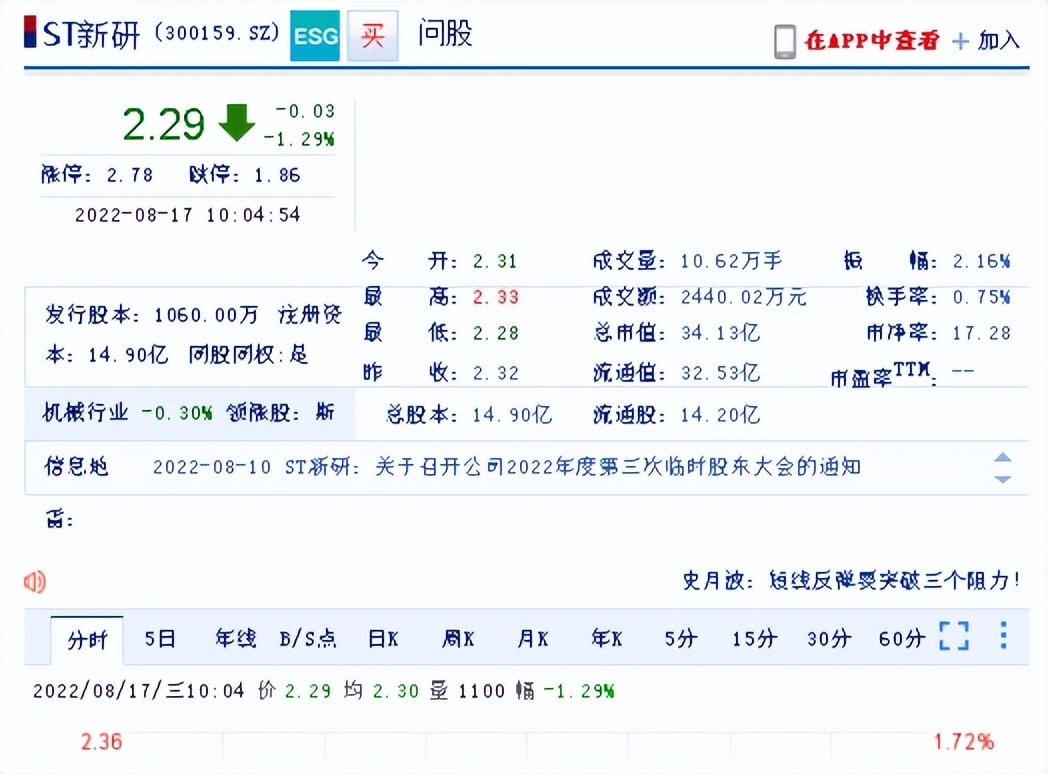
Task: Click the up arrow on the news ticker
Action: tap(1003, 456)
